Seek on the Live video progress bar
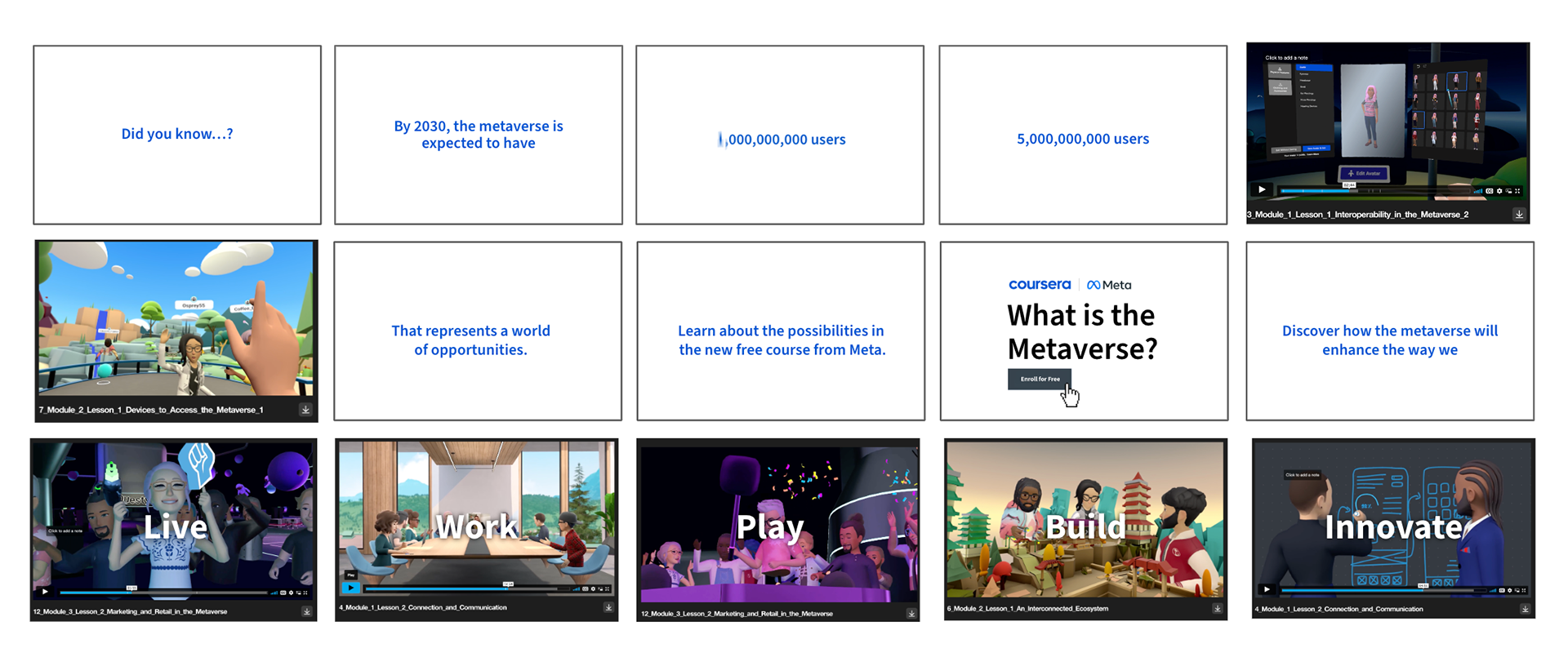The image size is (1568, 666). pos(163,593)
